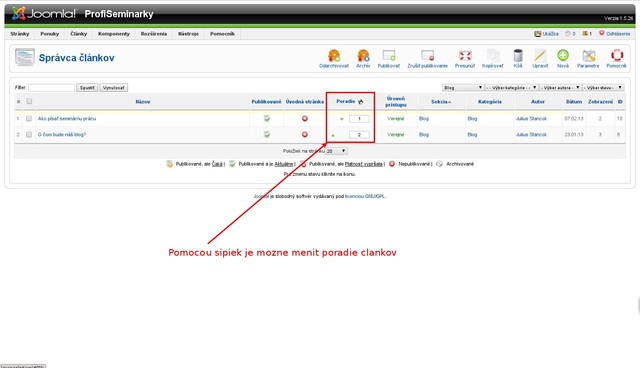Image resolution: width=640 pixels, height=368 pixels.
Task: Sort by the Úvodná stránka column header
Action: pyautogui.click(x=305, y=102)
